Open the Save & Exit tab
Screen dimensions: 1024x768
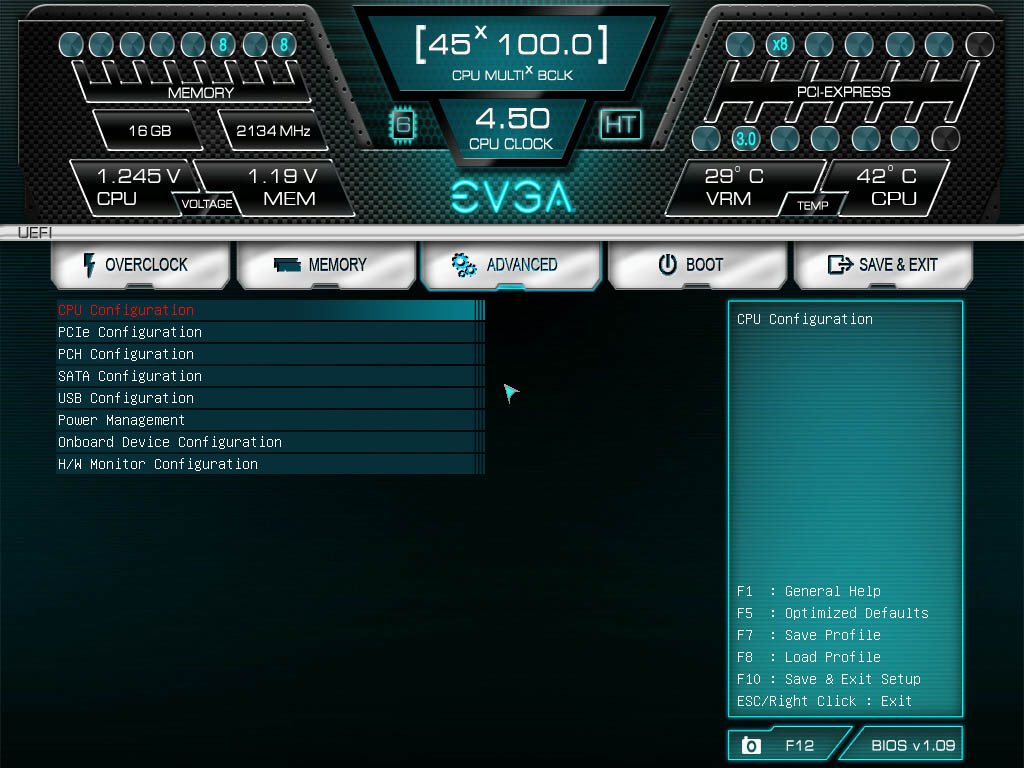pos(883,264)
